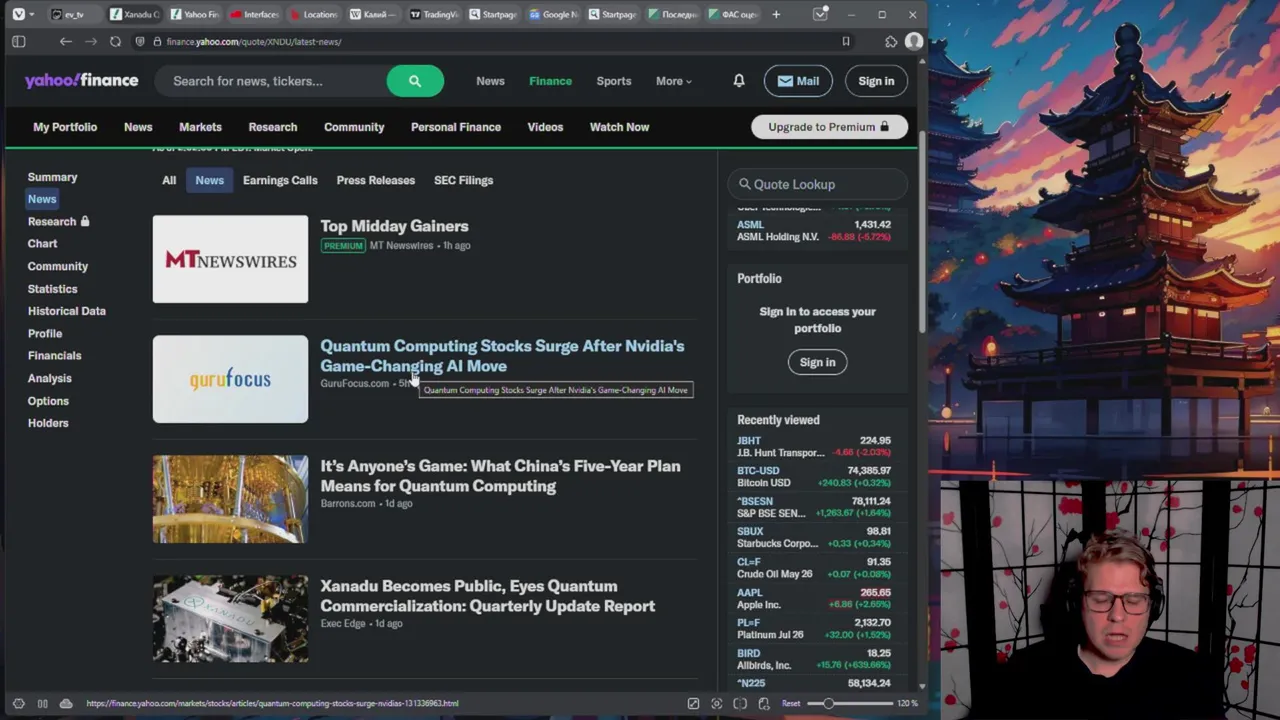Open Statistics in the left sidebar
Viewport: 1280px width, 720px height.
(52, 289)
